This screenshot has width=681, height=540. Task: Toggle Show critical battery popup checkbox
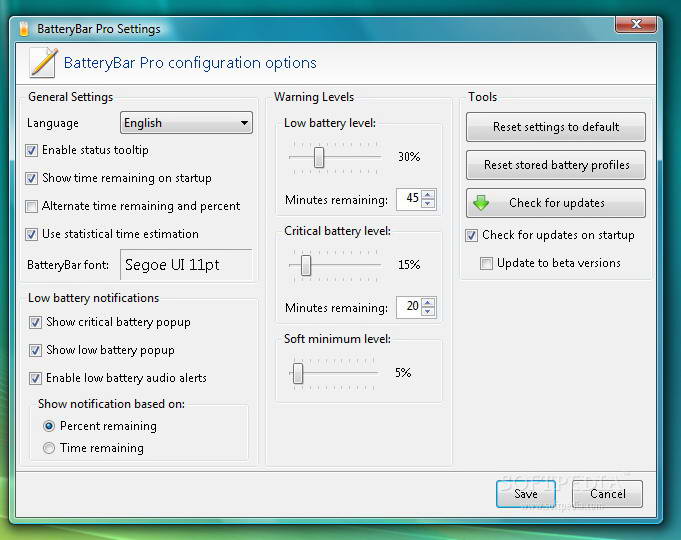tap(35, 322)
